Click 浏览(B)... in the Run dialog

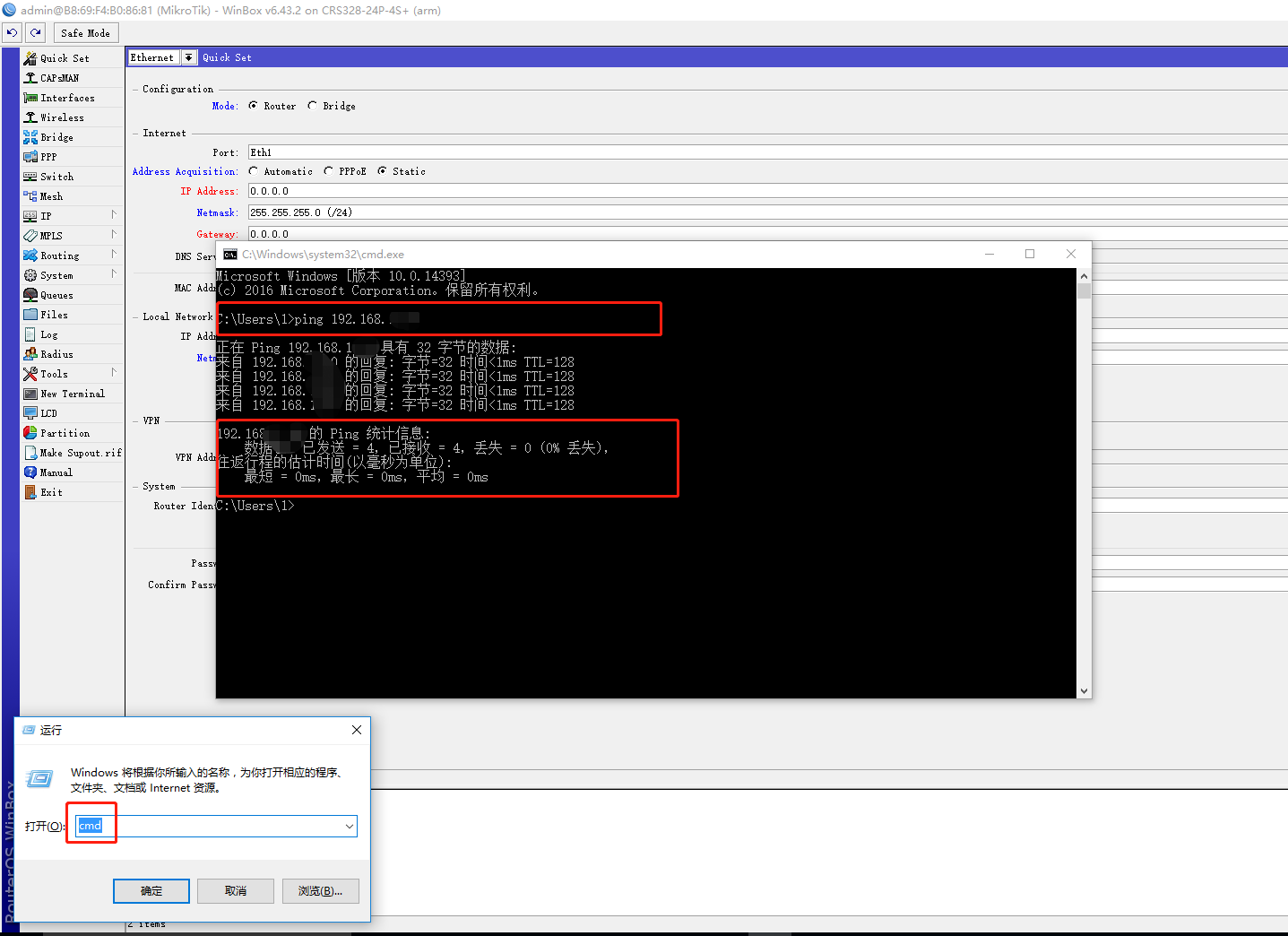click(x=321, y=891)
